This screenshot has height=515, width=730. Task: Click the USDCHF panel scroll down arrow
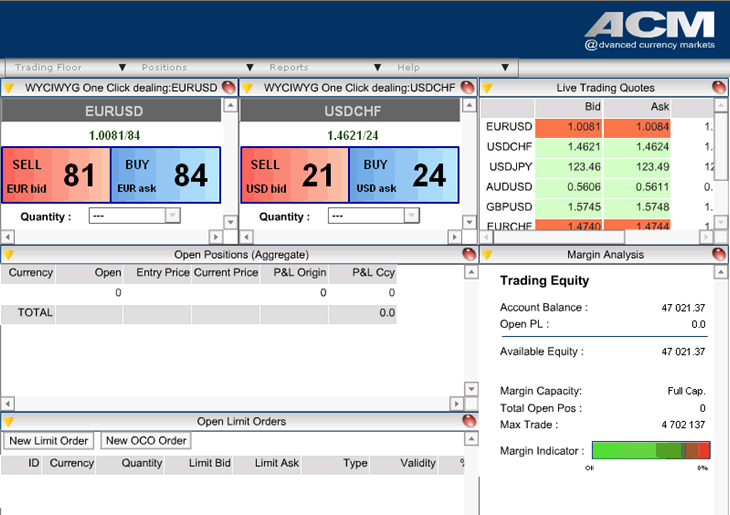click(x=469, y=222)
